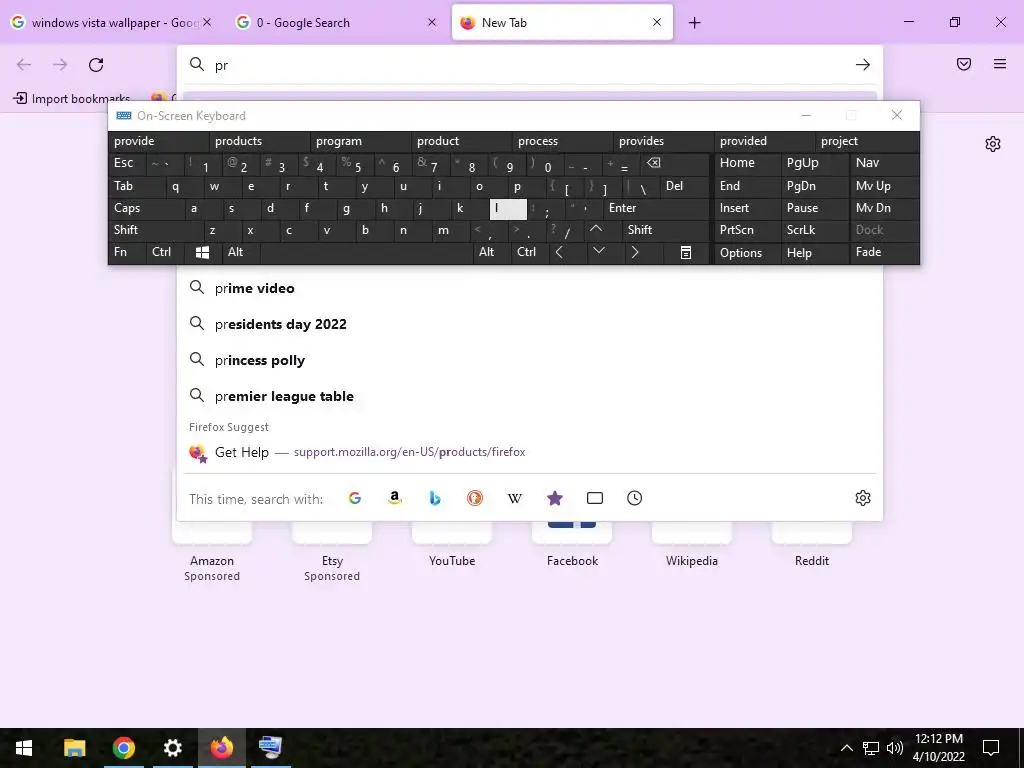Click the new tab page personalize gear
The image size is (1024, 768).
tap(993, 144)
